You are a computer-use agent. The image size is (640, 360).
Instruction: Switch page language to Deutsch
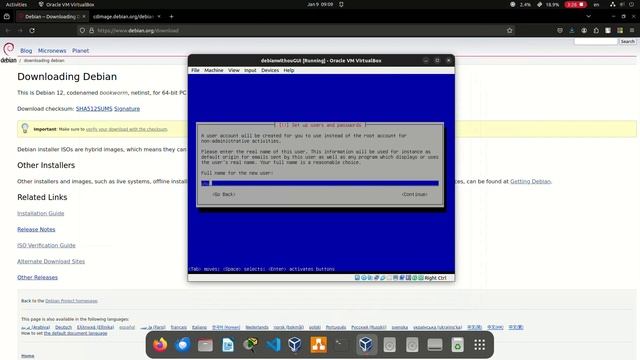coord(63,327)
